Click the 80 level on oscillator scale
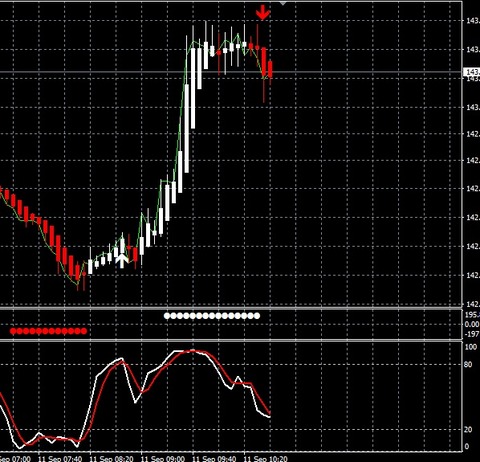The width and height of the screenshot is (480, 462). click(468, 364)
